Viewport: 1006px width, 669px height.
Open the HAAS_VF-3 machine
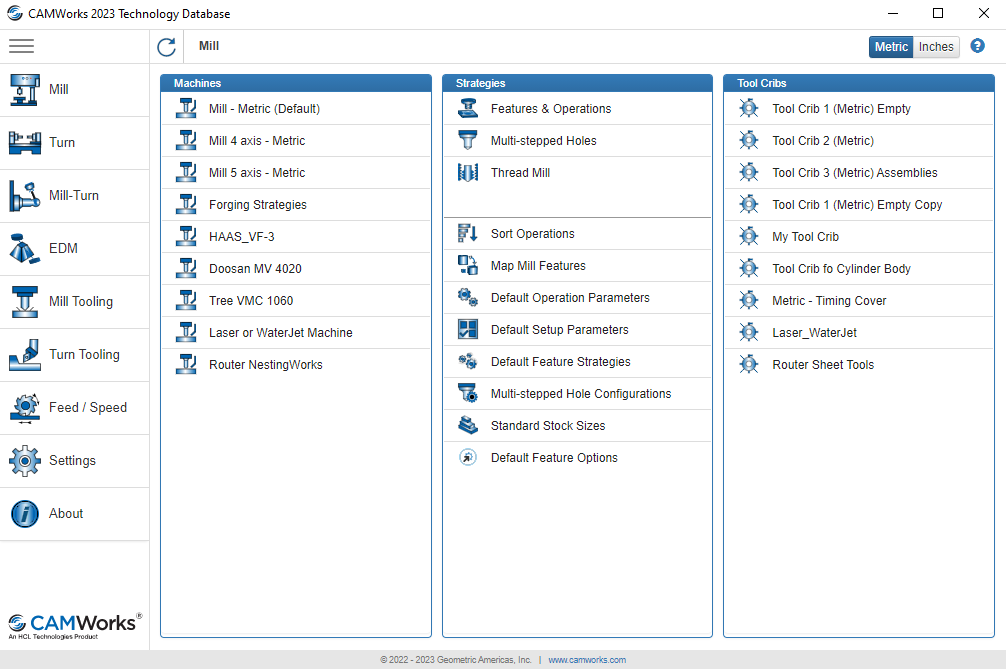296,237
